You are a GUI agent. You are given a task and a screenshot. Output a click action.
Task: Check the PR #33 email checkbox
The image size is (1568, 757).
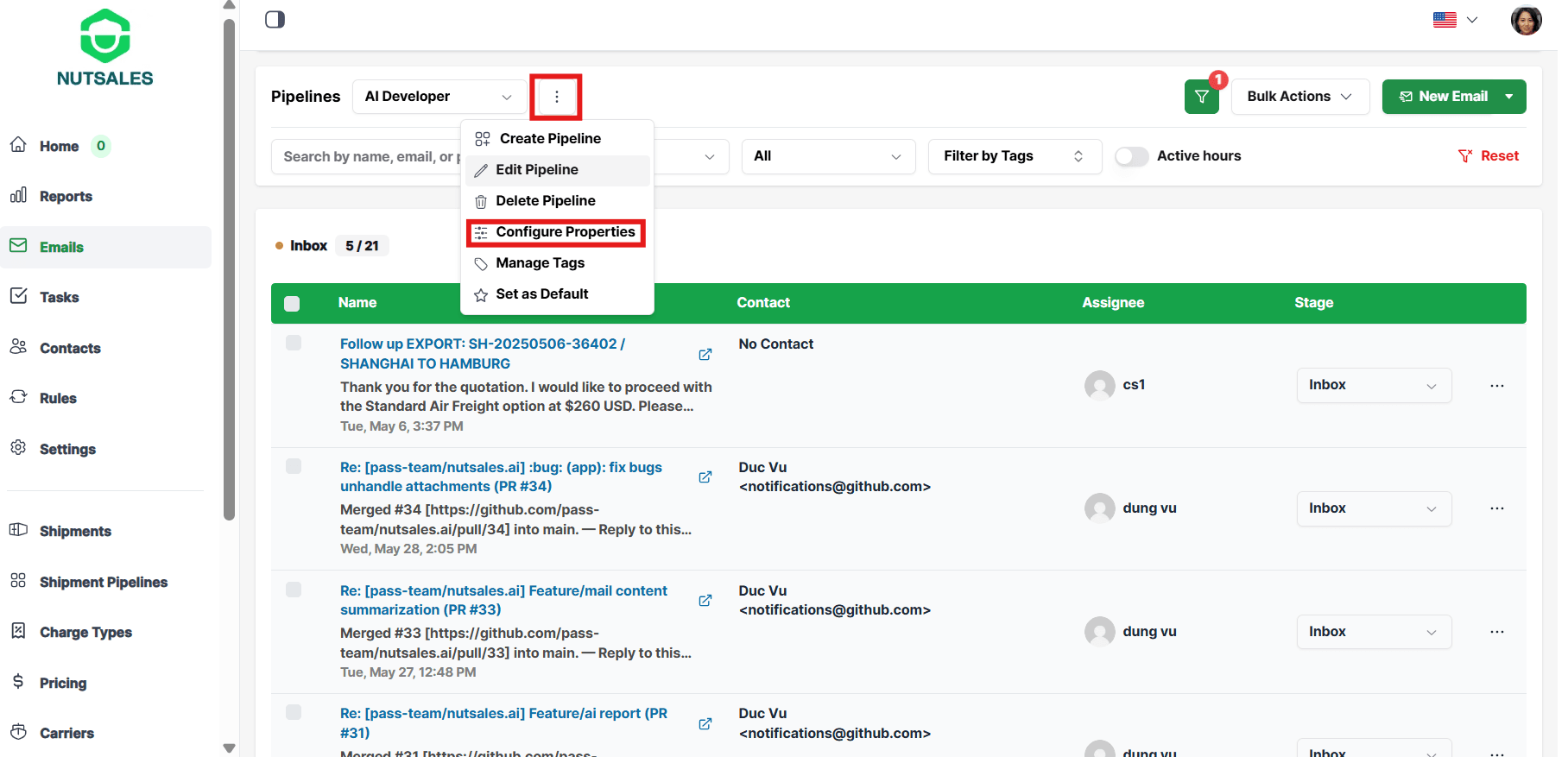(294, 590)
